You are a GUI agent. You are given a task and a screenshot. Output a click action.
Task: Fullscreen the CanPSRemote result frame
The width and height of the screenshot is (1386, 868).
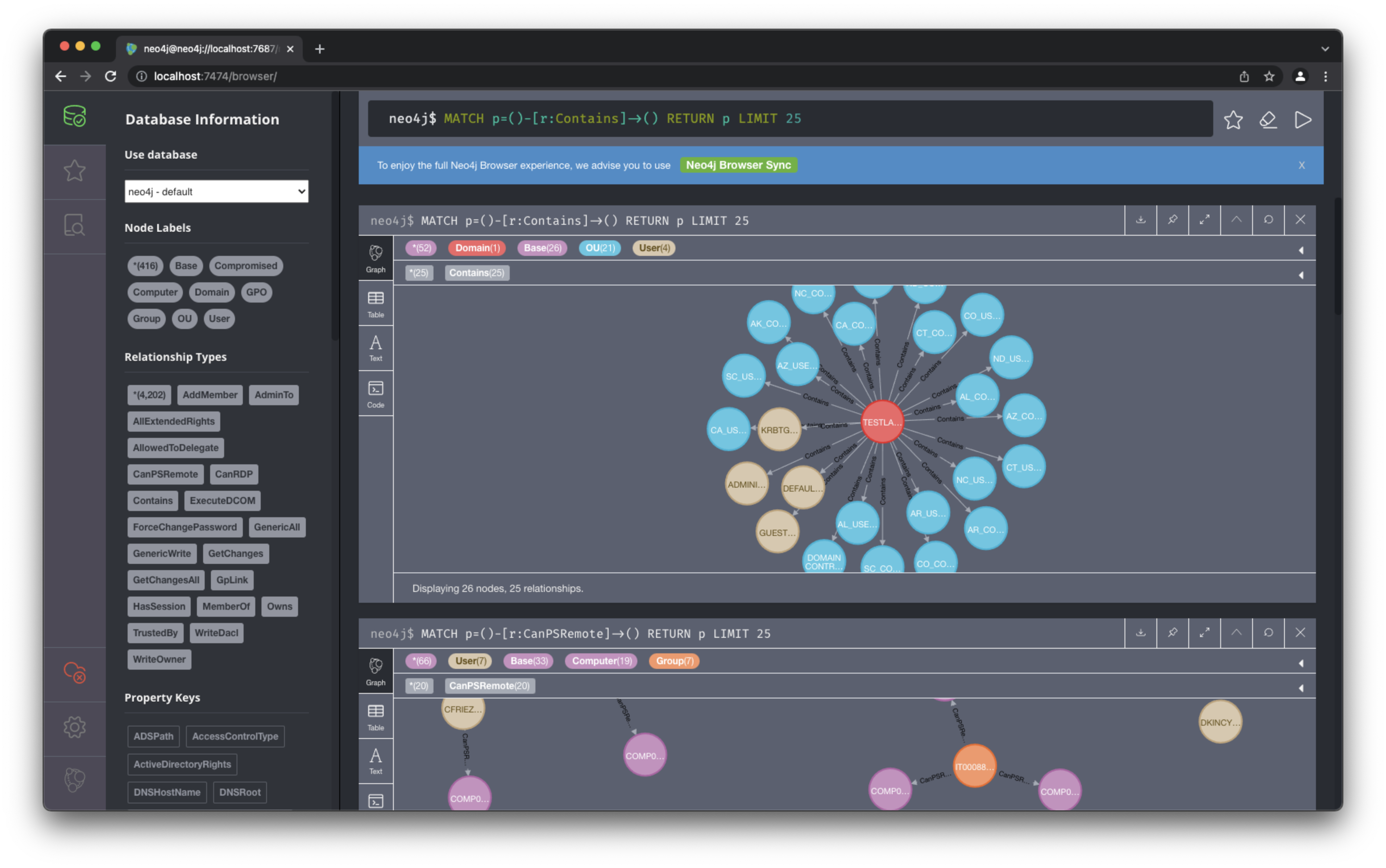point(1205,633)
